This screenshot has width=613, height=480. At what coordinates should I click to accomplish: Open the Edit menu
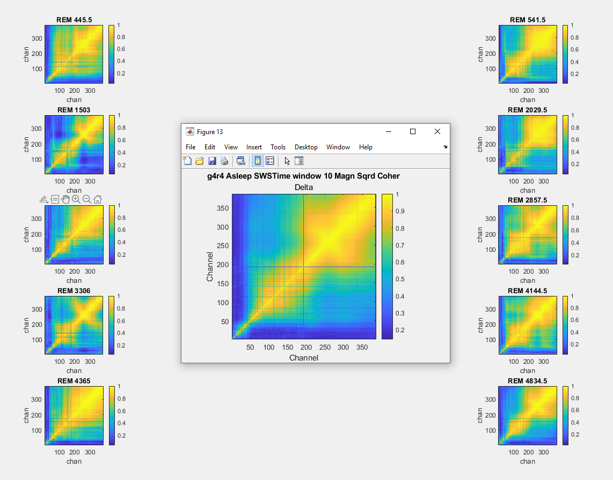pos(210,147)
